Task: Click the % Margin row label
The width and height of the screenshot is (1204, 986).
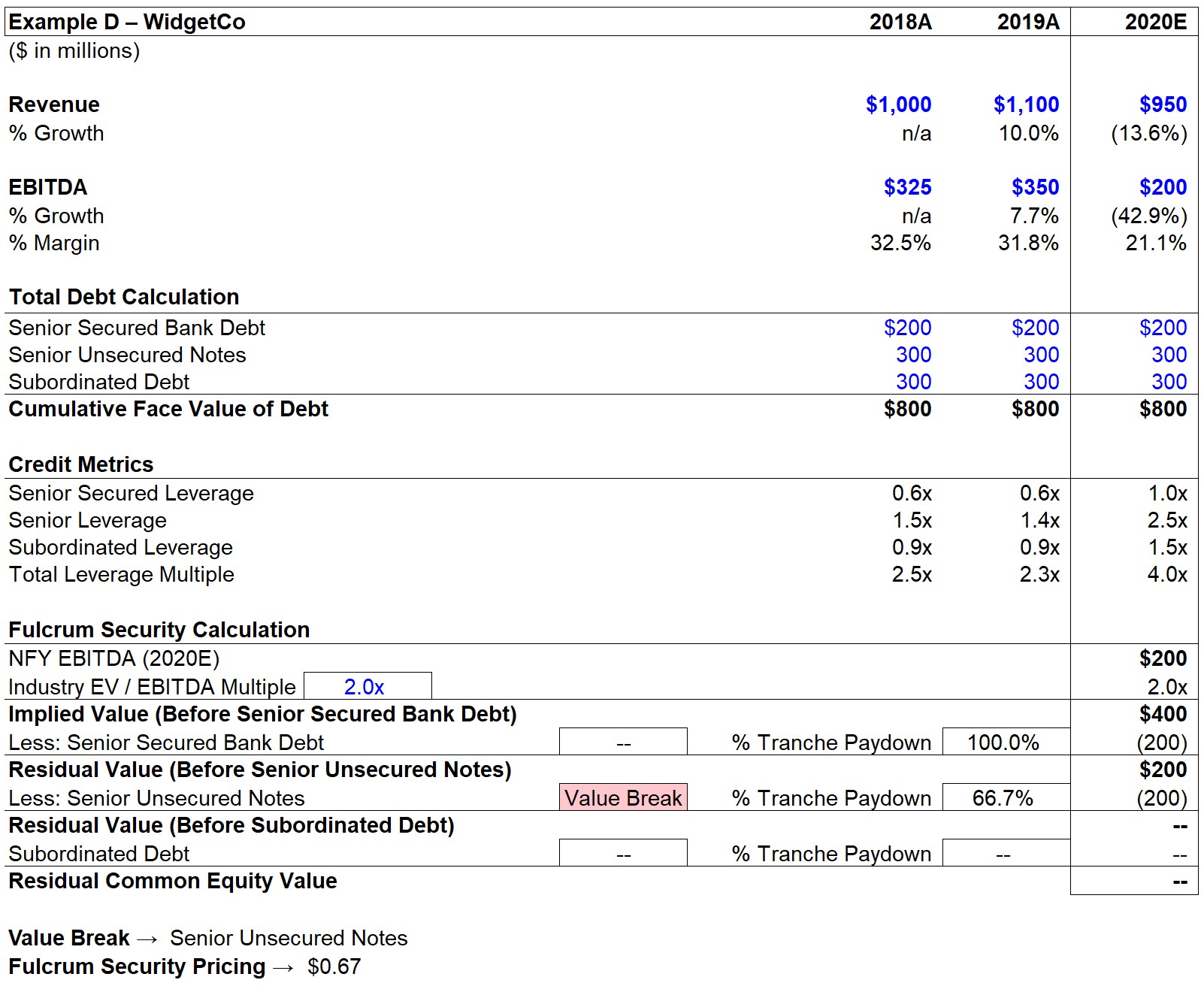Action: pos(54,243)
